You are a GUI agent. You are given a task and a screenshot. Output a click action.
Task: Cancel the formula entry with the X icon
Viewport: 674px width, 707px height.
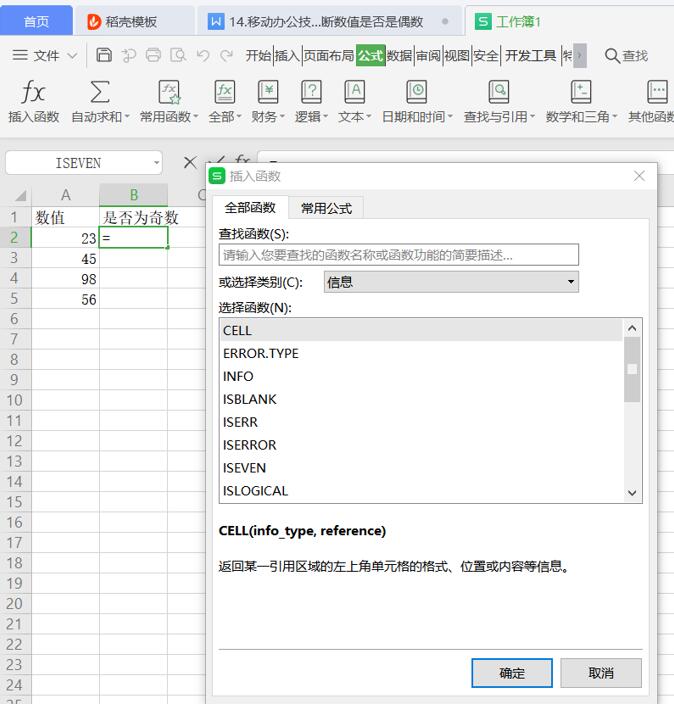(x=190, y=162)
